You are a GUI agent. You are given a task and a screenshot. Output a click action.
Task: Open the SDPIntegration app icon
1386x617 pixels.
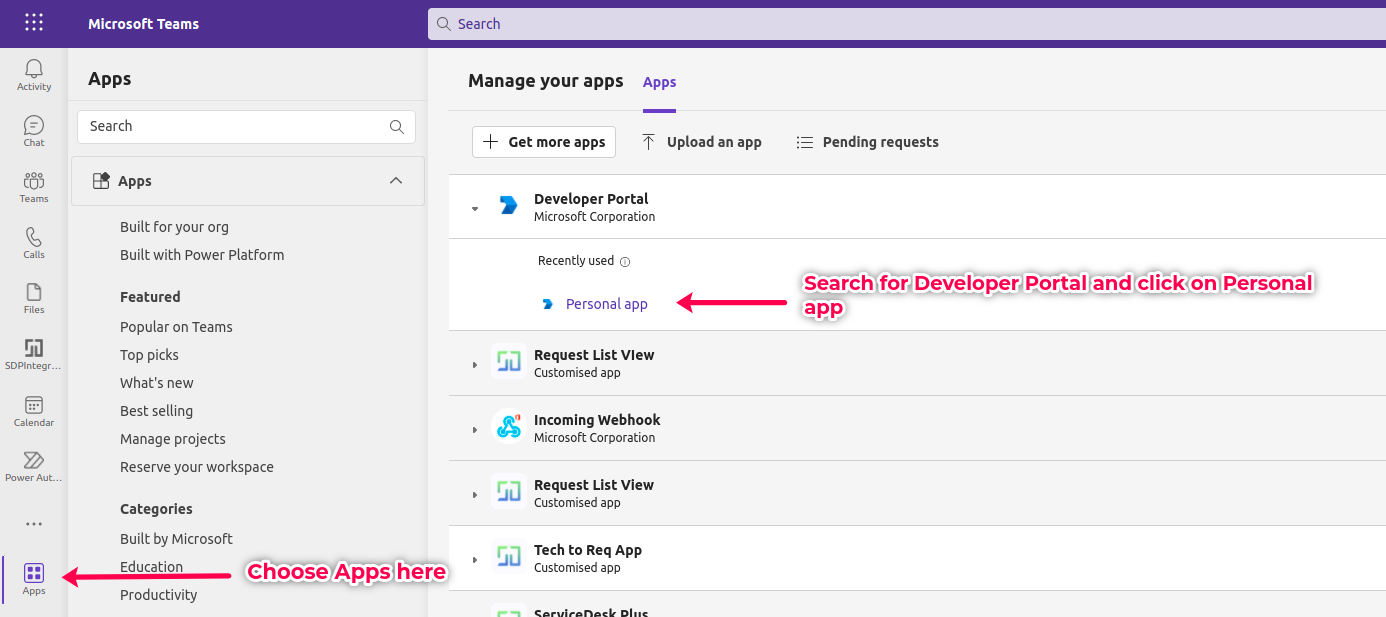tap(34, 354)
